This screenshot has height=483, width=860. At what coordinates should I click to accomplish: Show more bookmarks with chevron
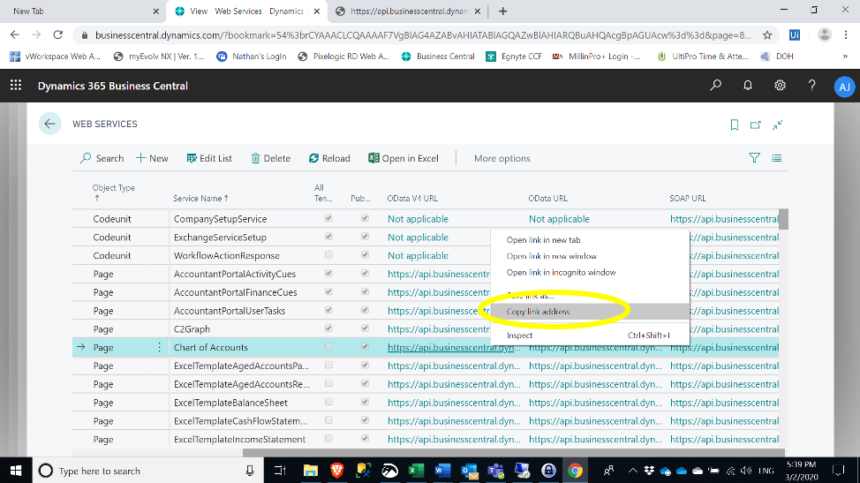(845, 56)
